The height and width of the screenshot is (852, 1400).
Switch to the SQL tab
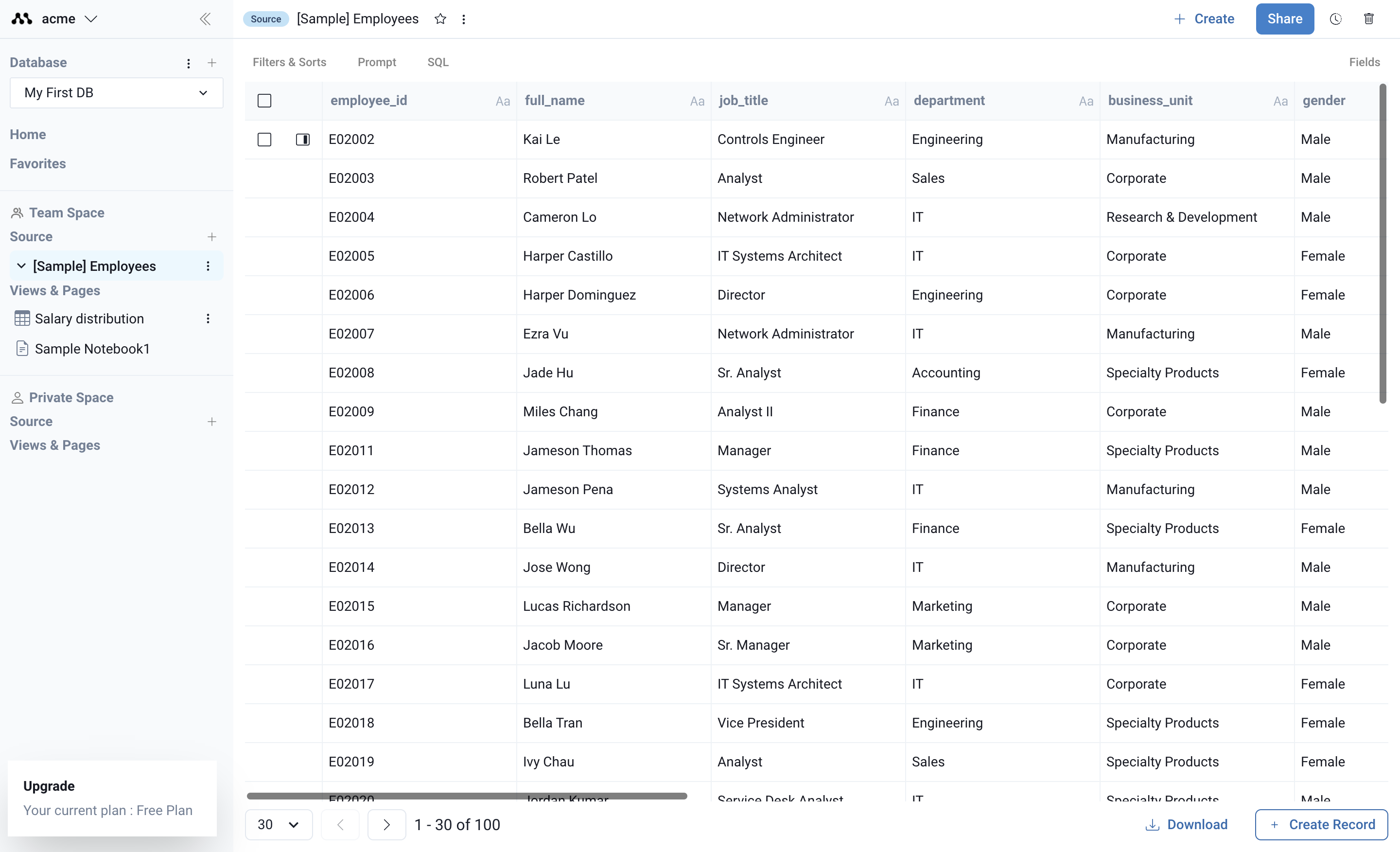click(437, 62)
